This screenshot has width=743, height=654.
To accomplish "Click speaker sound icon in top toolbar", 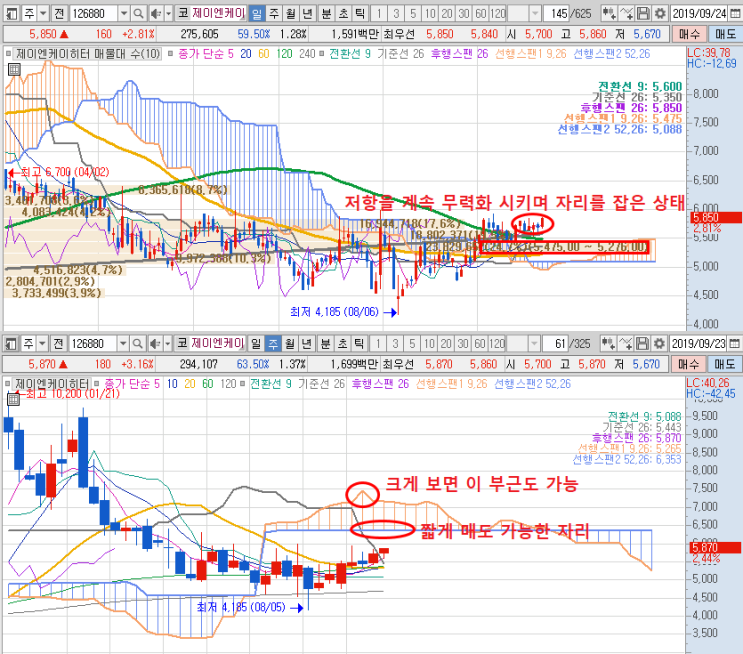I will click(x=155, y=13).
